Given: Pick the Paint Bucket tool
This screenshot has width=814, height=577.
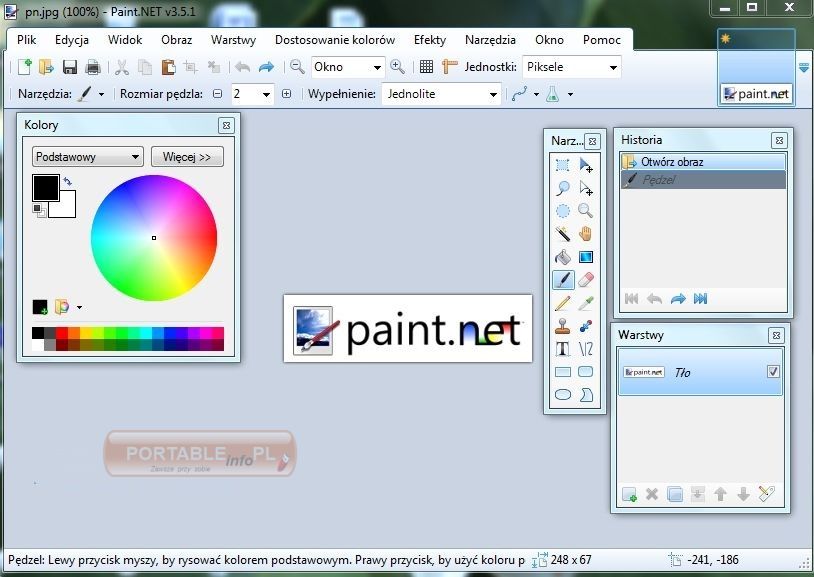Looking at the screenshot, I should [x=563, y=257].
